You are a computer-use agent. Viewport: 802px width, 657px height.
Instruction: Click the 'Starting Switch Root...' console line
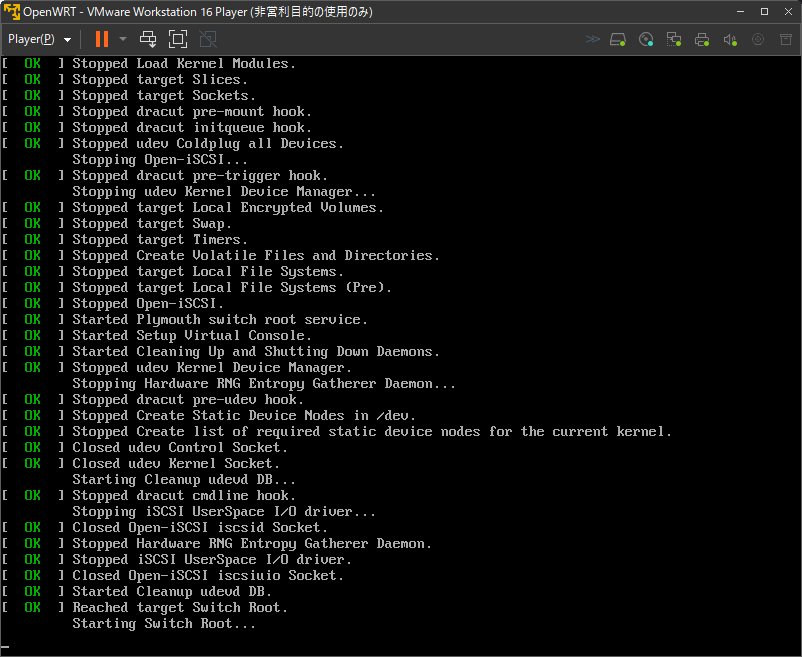(164, 624)
